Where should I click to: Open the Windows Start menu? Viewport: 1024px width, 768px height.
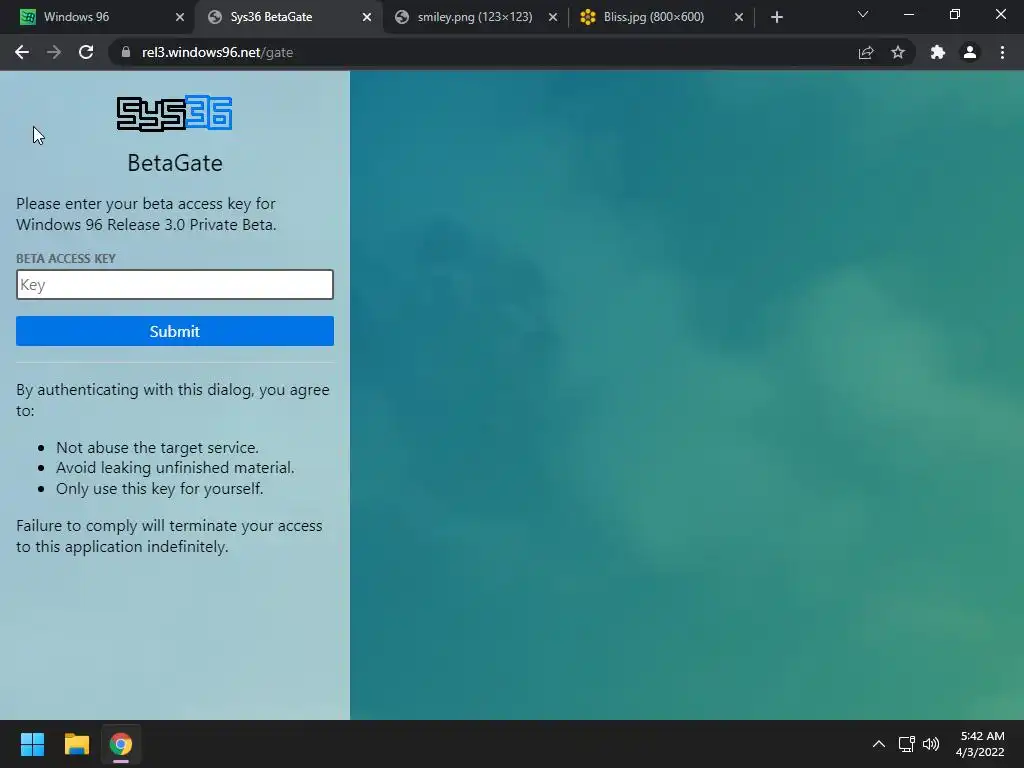pos(32,744)
